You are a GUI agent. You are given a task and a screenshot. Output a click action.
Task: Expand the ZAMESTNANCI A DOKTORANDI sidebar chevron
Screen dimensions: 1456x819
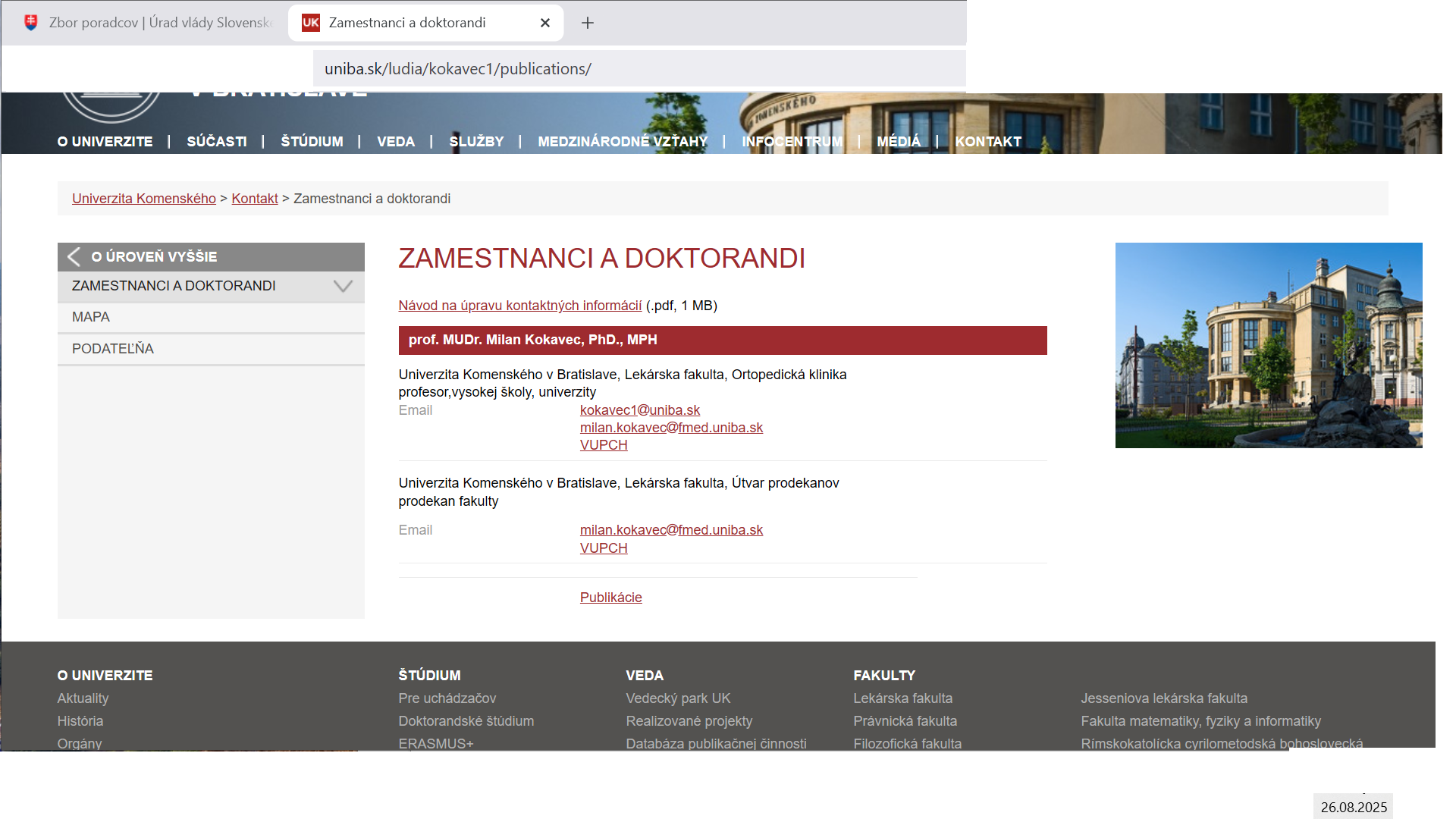point(344,286)
